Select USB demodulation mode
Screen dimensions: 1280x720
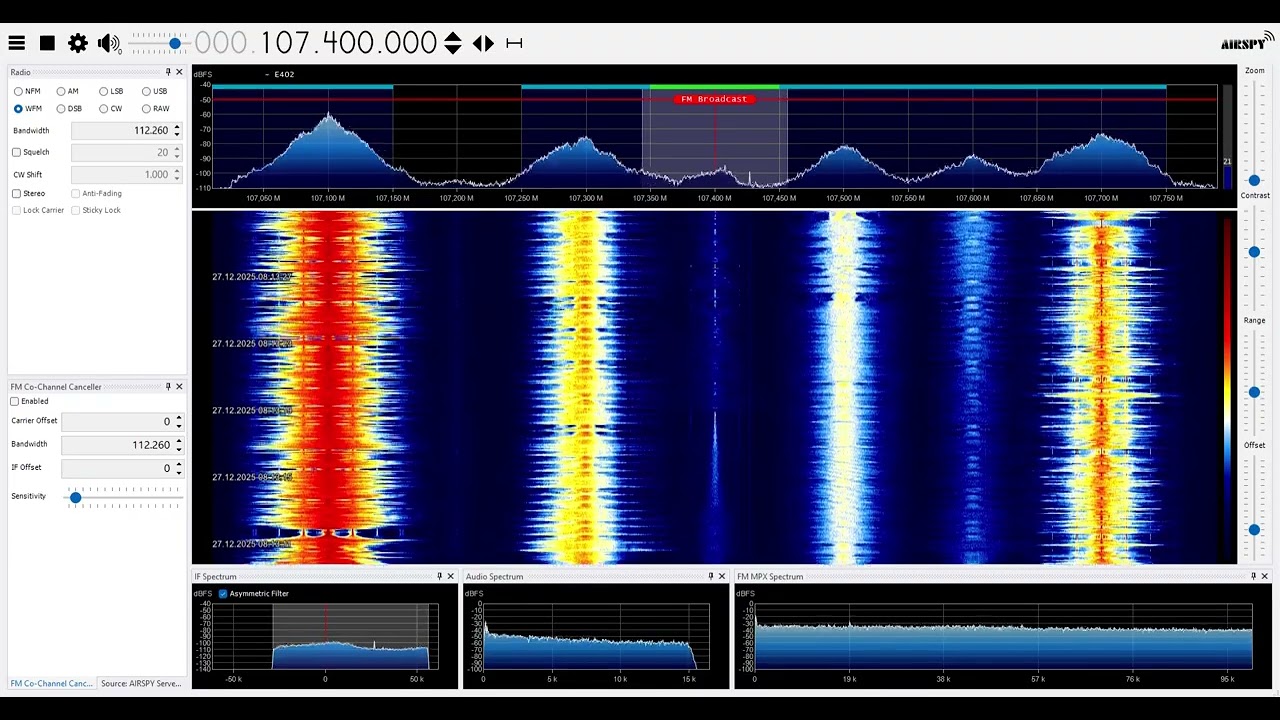point(154,91)
